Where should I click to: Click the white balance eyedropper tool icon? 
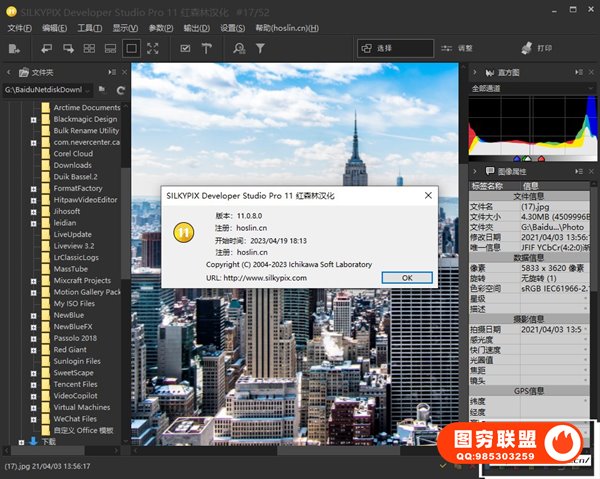(x=207, y=48)
